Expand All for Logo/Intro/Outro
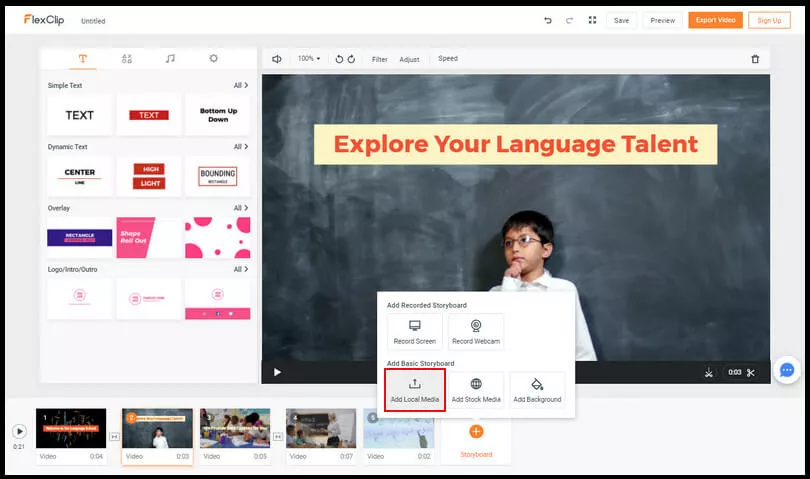Image resolution: width=810 pixels, height=479 pixels. [x=241, y=269]
